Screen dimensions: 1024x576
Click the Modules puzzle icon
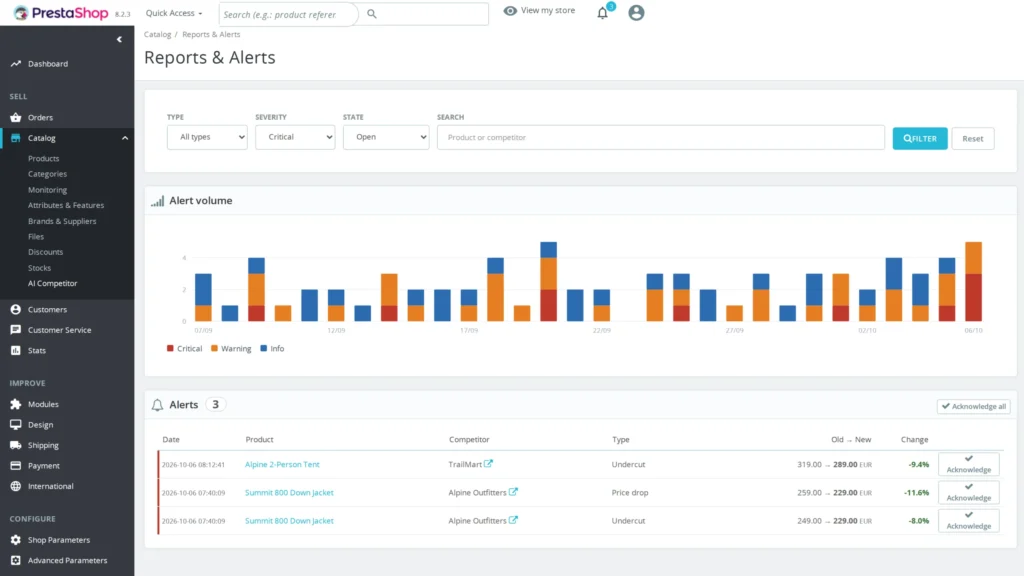[x=16, y=404]
